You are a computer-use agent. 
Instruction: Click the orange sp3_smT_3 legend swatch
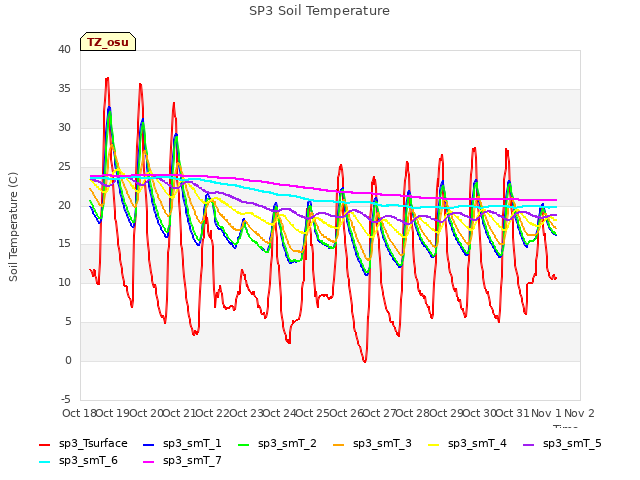[x=339, y=444]
